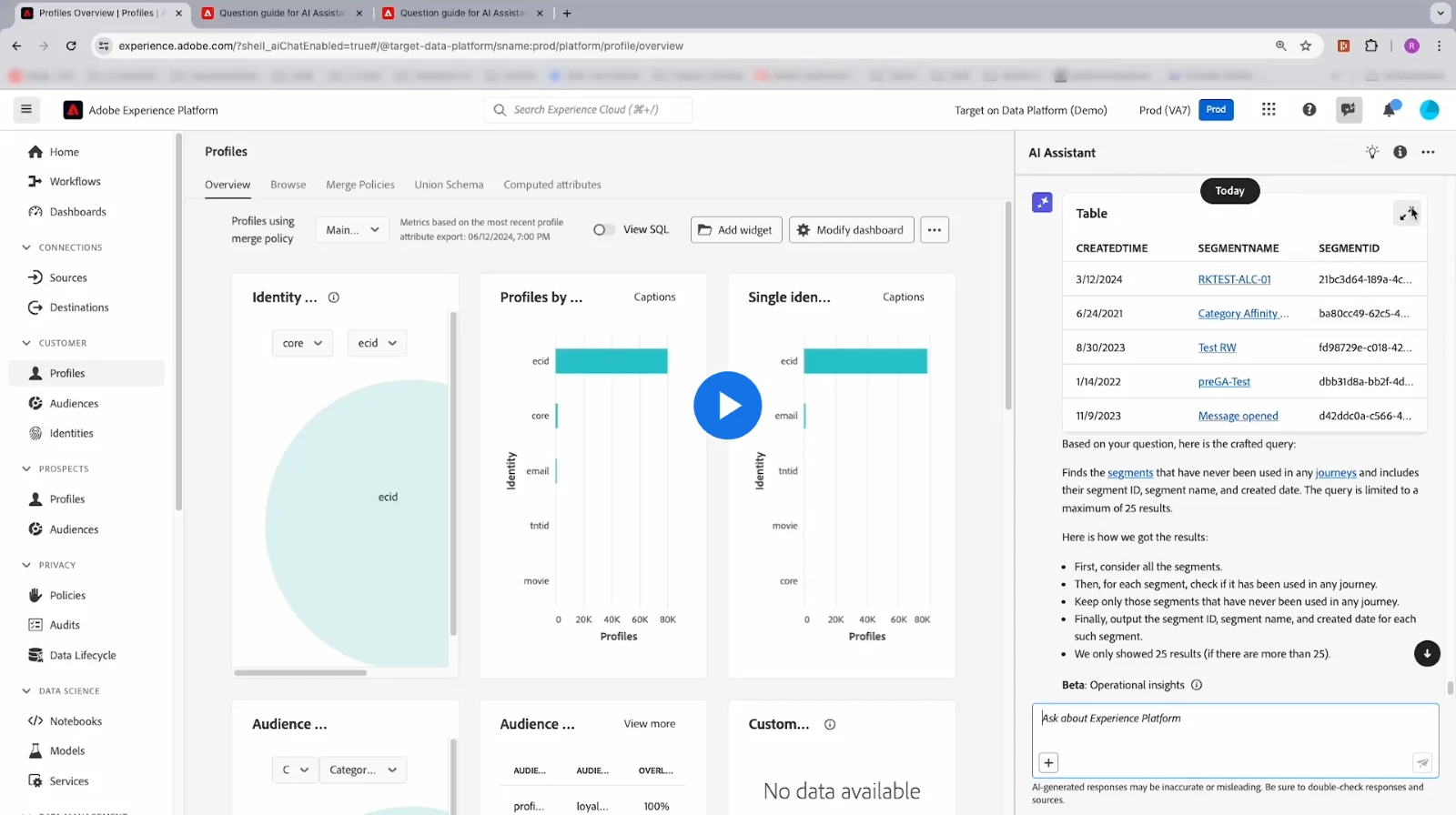Viewport: 1456px width, 815px height.
Task: Click the Prod sandbox badge
Action: click(1216, 109)
